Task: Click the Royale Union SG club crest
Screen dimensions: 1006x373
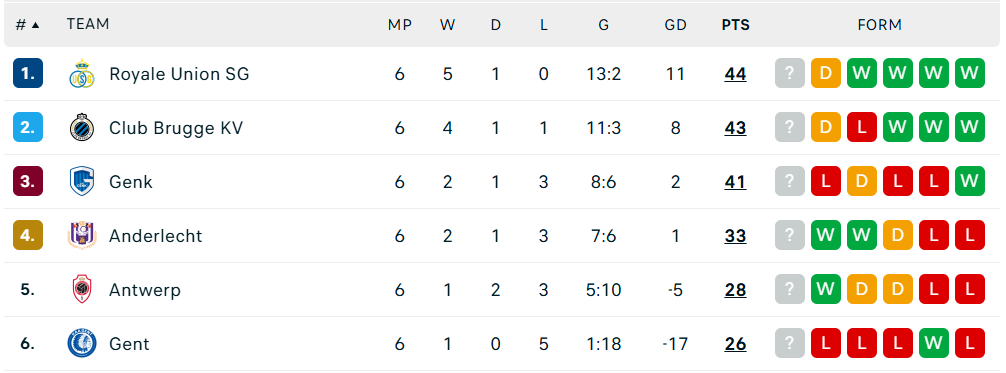Action: pyautogui.click(x=82, y=74)
